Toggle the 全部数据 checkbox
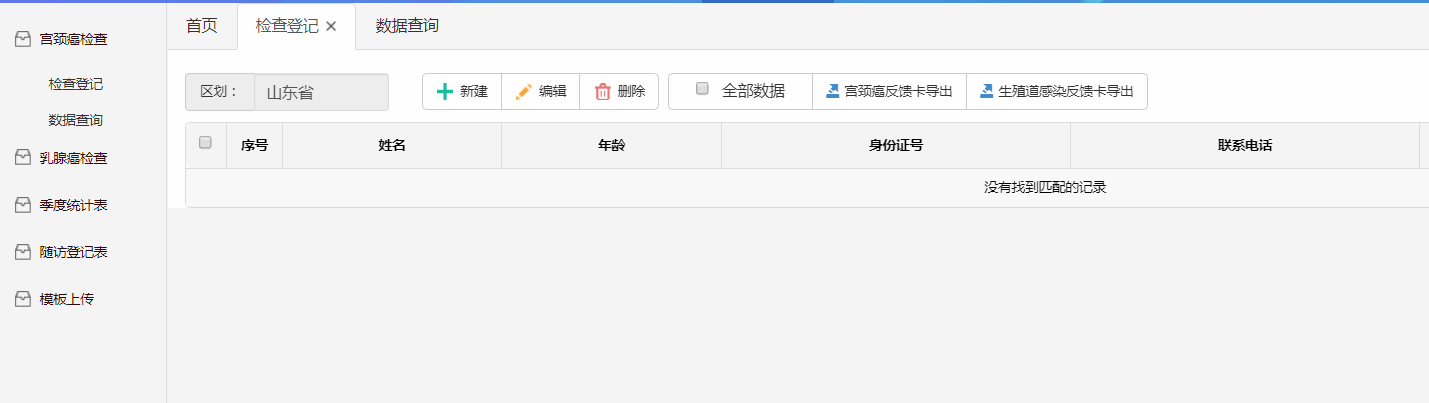 point(702,89)
